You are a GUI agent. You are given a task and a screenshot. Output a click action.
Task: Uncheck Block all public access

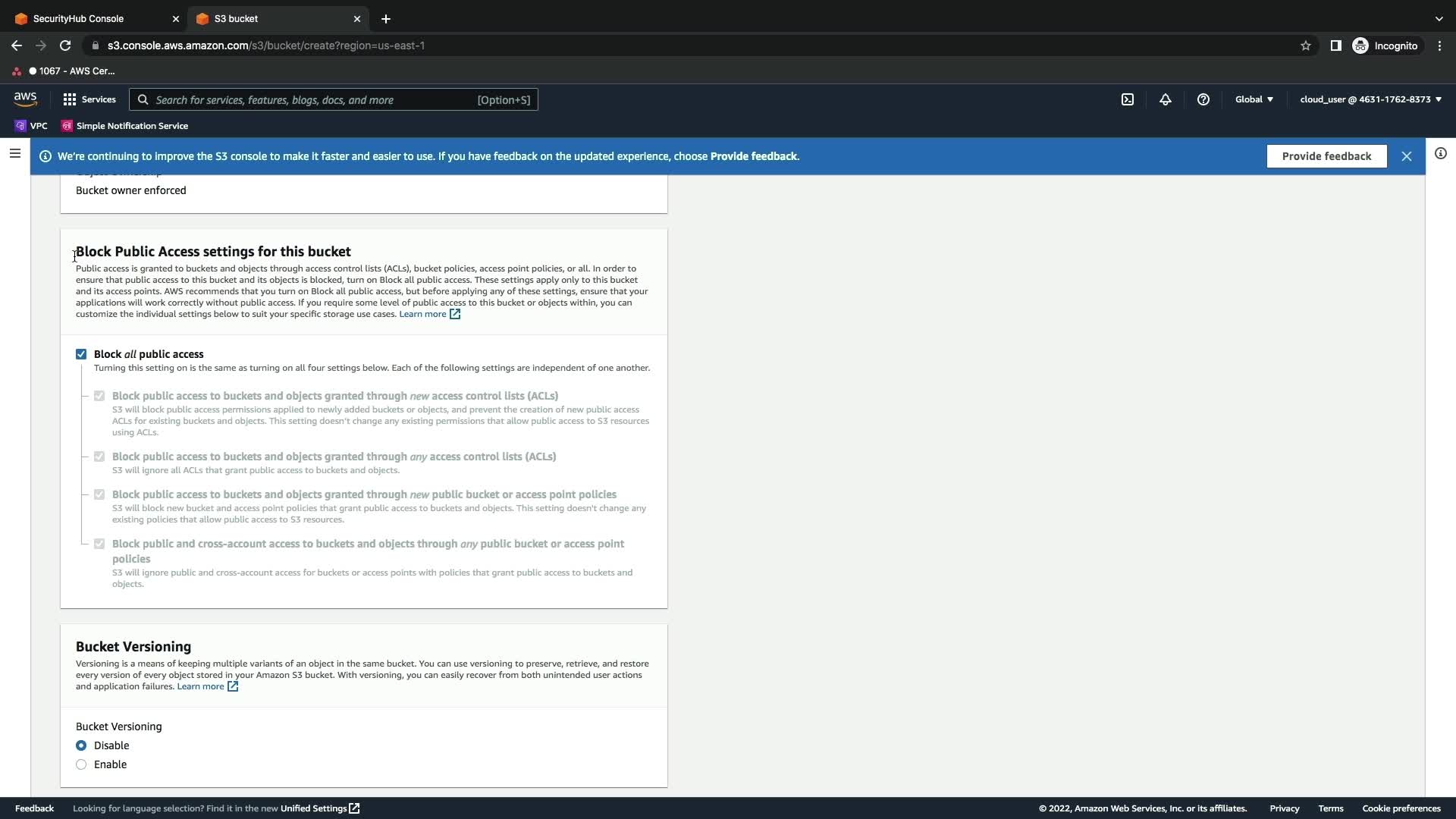81,354
